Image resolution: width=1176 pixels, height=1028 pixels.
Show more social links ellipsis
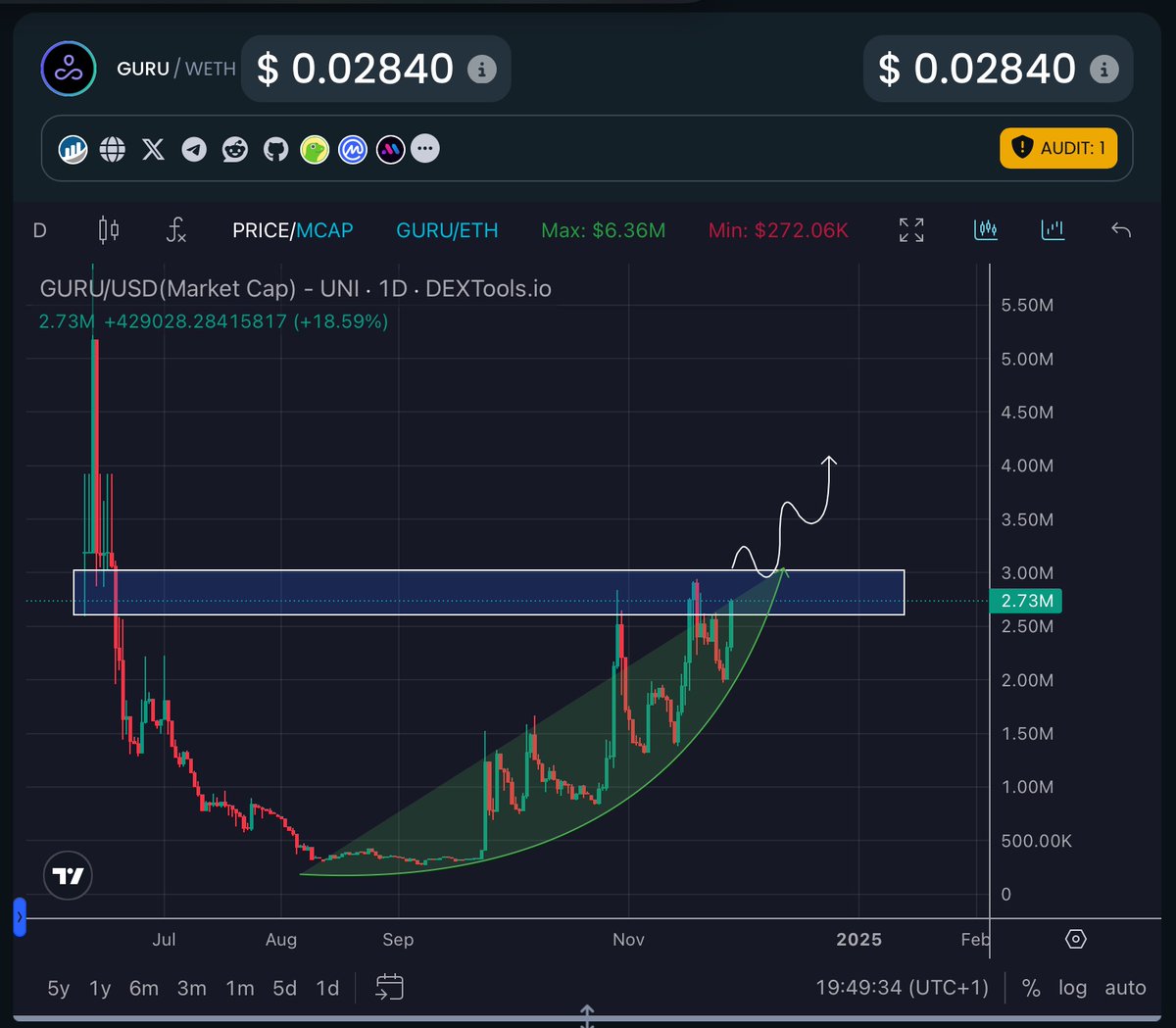pyautogui.click(x=424, y=148)
